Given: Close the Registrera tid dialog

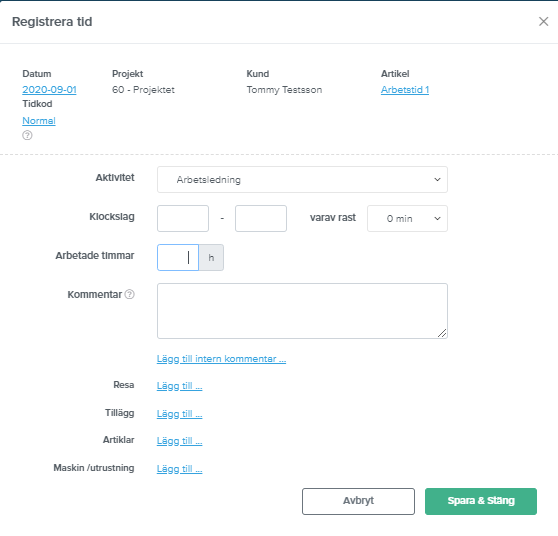Looking at the screenshot, I should [543, 21].
